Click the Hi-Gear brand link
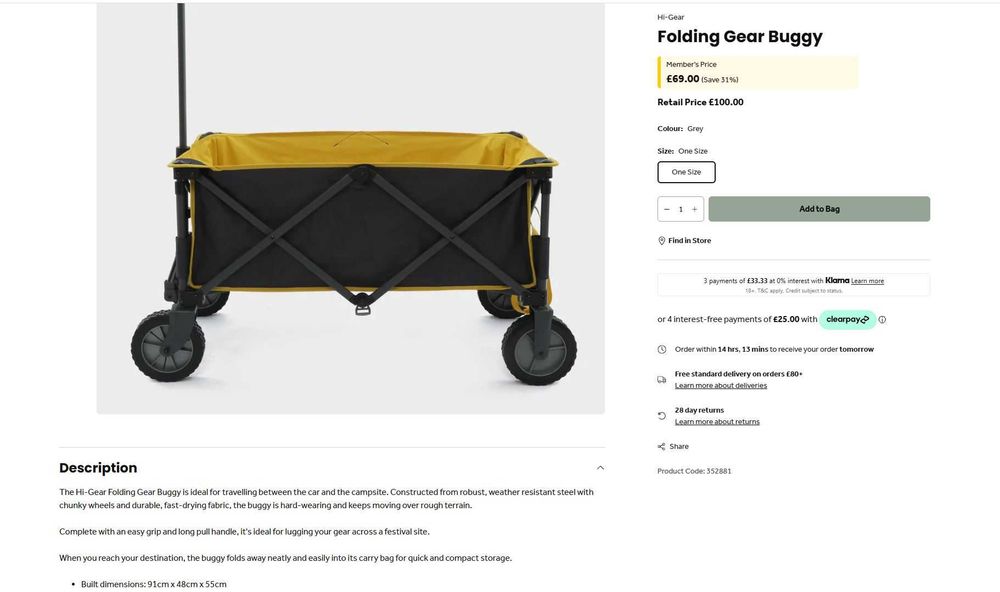Image resolution: width=1000 pixels, height=592 pixels. 671,17
